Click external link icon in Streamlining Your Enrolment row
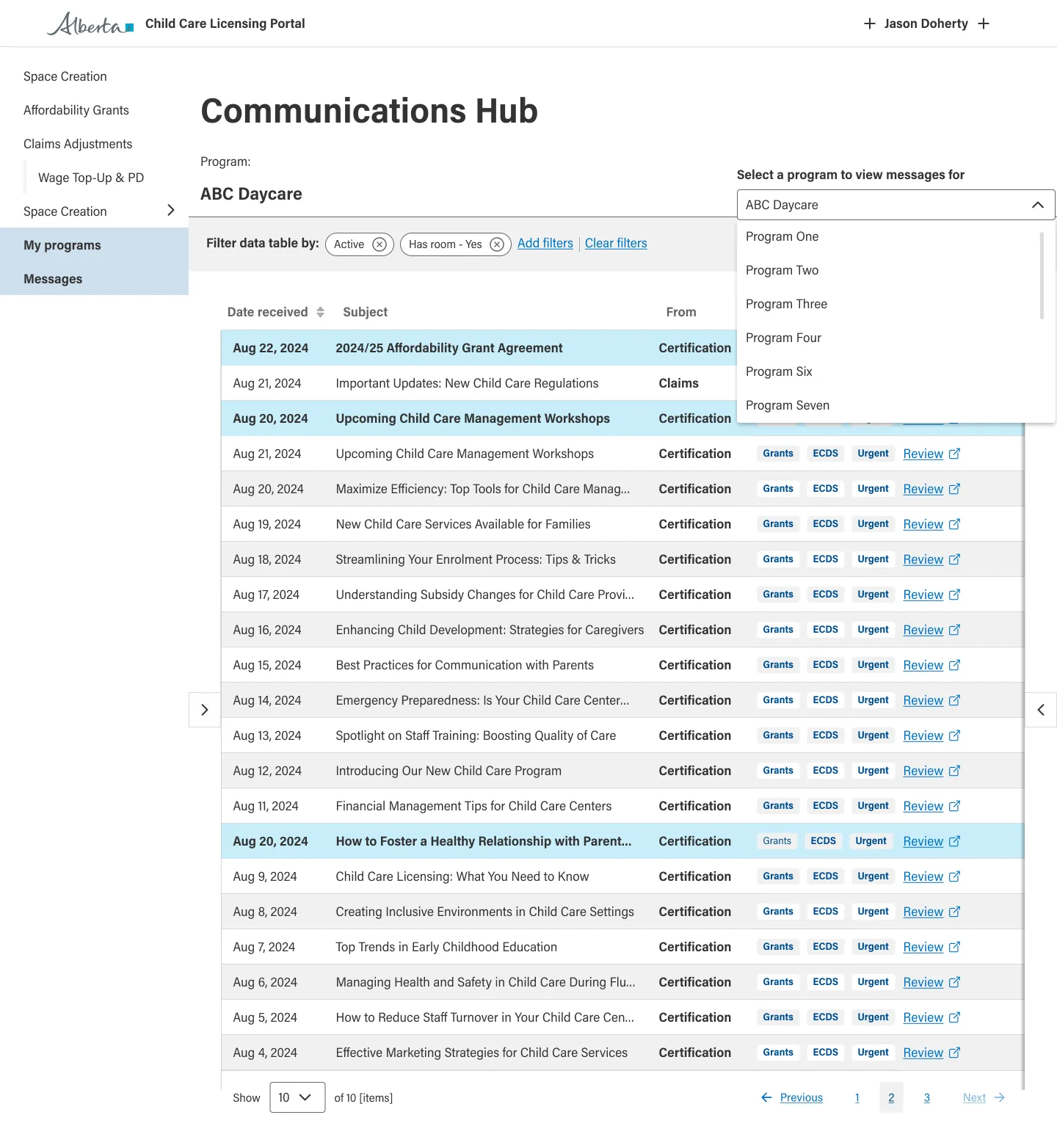1057x1148 pixels. (x=954, y=559)
